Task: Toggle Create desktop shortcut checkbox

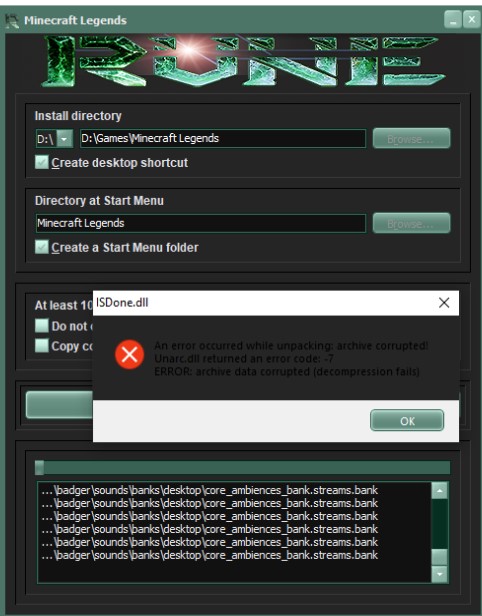Action: point(42,162)
